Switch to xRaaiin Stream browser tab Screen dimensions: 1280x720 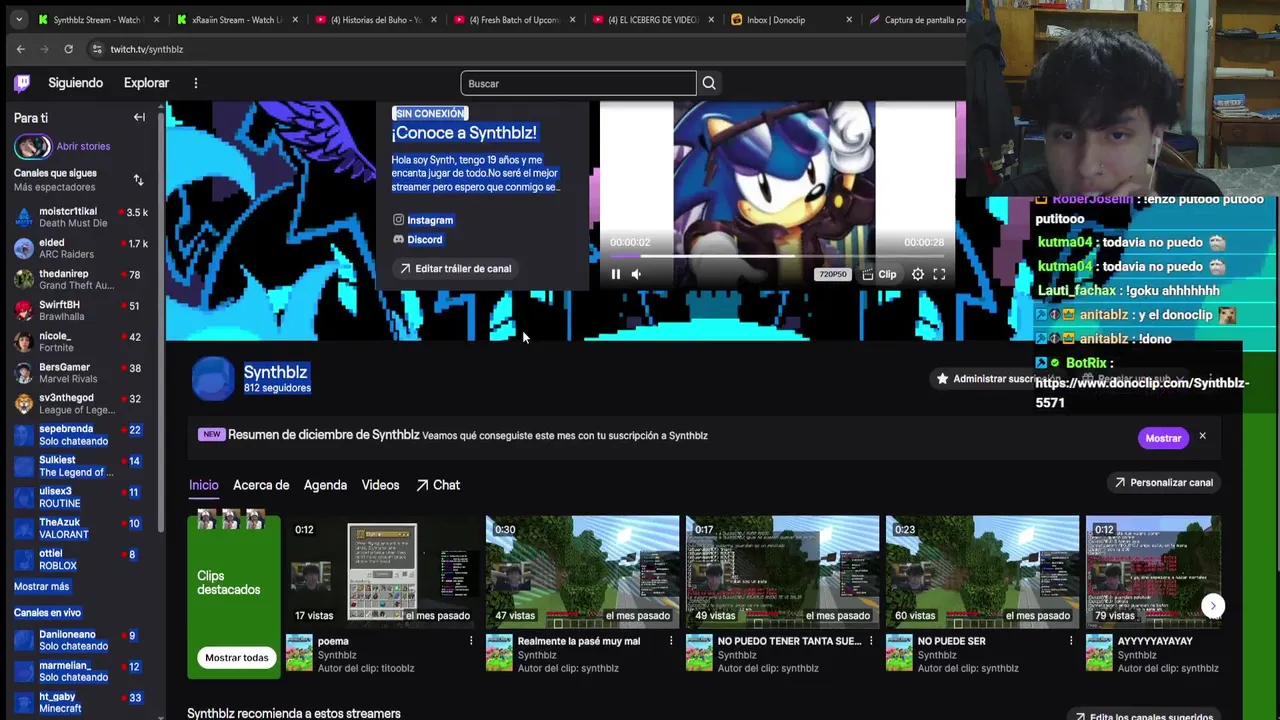[237, 19]
